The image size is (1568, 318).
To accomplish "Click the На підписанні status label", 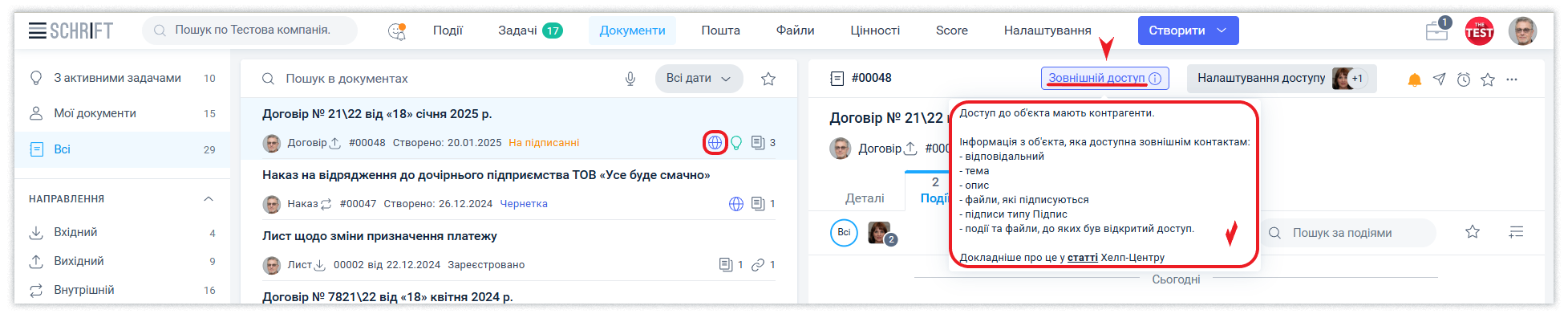I will coord(544,143).
